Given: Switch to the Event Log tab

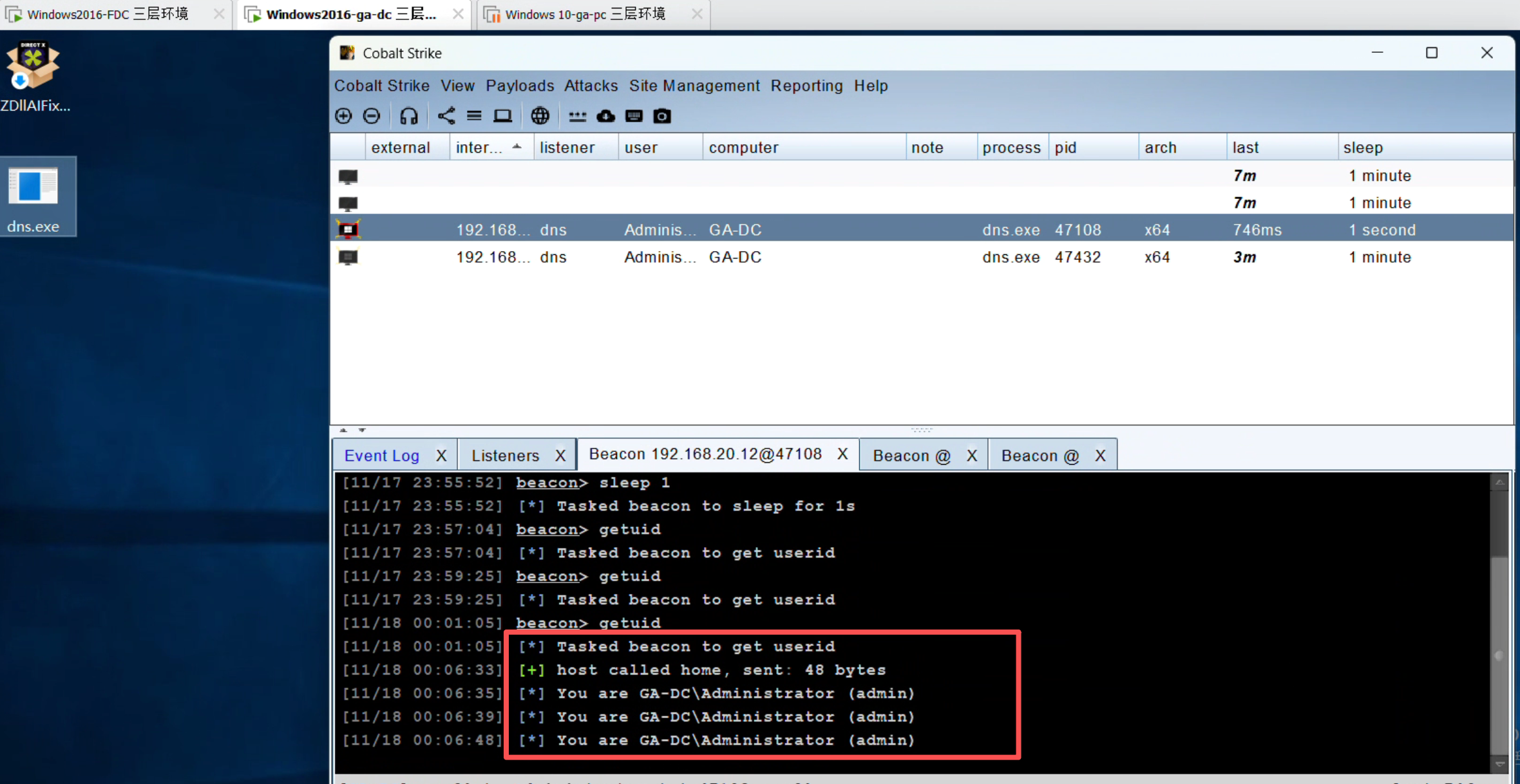Looking at the screenshot, I should (381, 456).
